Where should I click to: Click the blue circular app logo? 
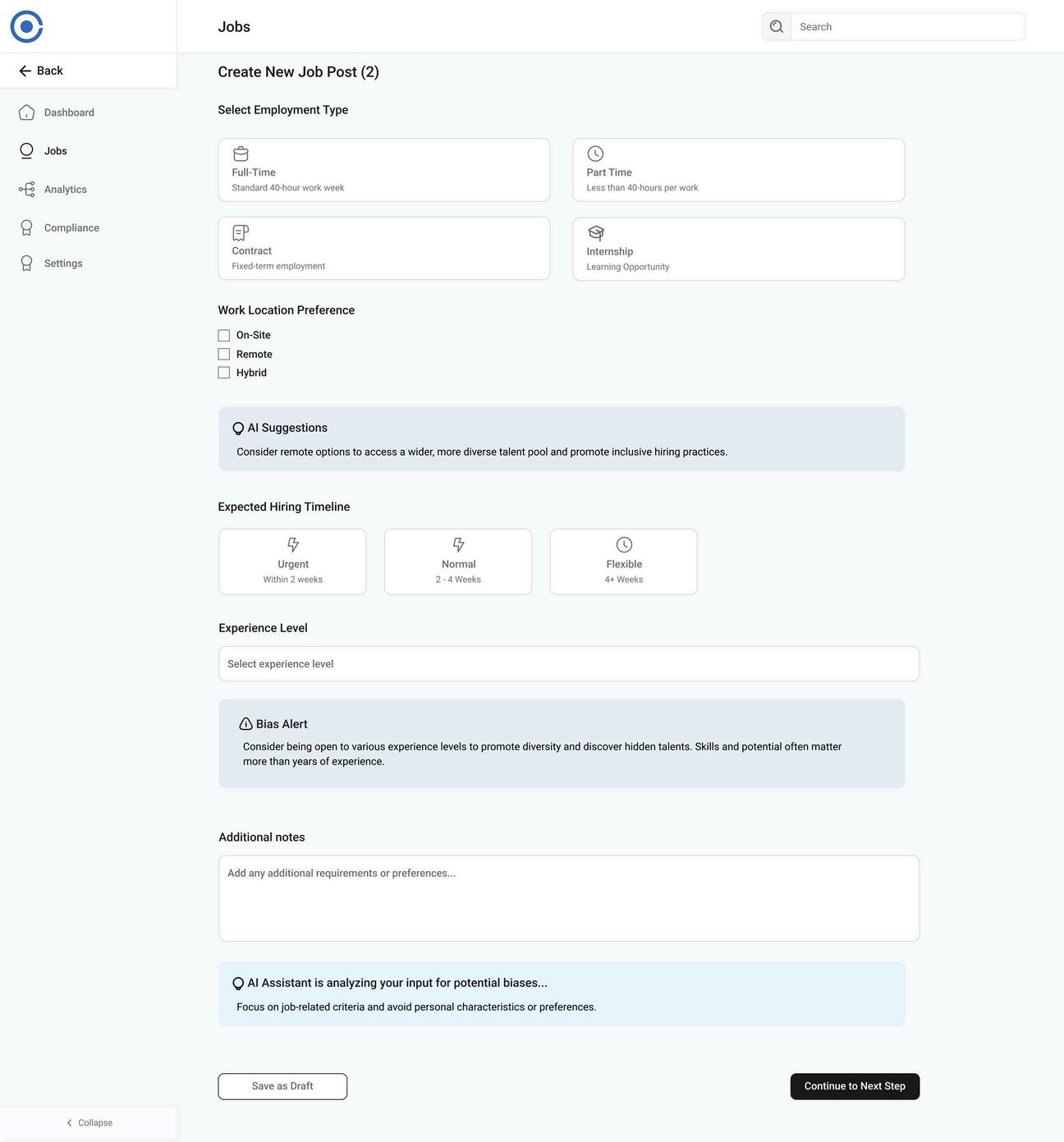(x=26, y=26)
